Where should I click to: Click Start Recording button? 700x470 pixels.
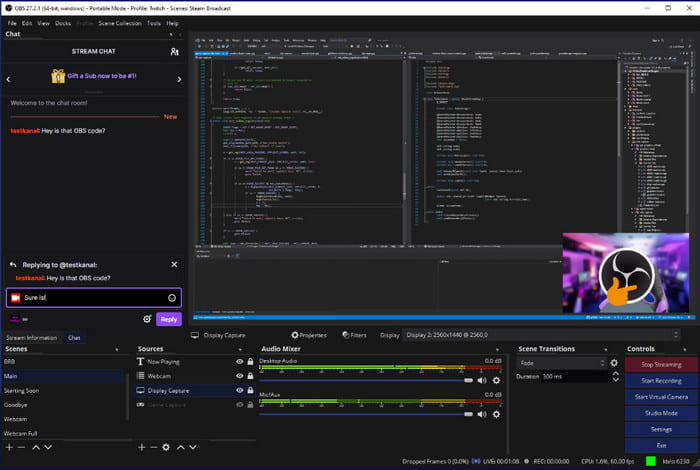coord(661,381)
